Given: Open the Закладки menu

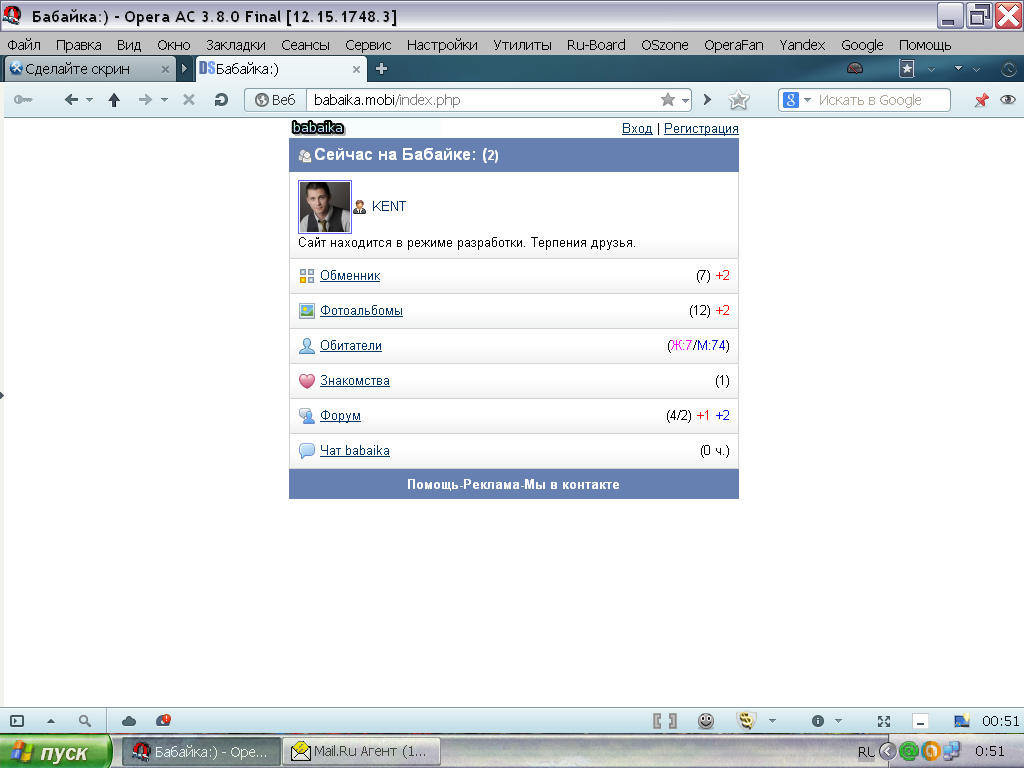Looking at the screenshot, I should tap(236, 45).
